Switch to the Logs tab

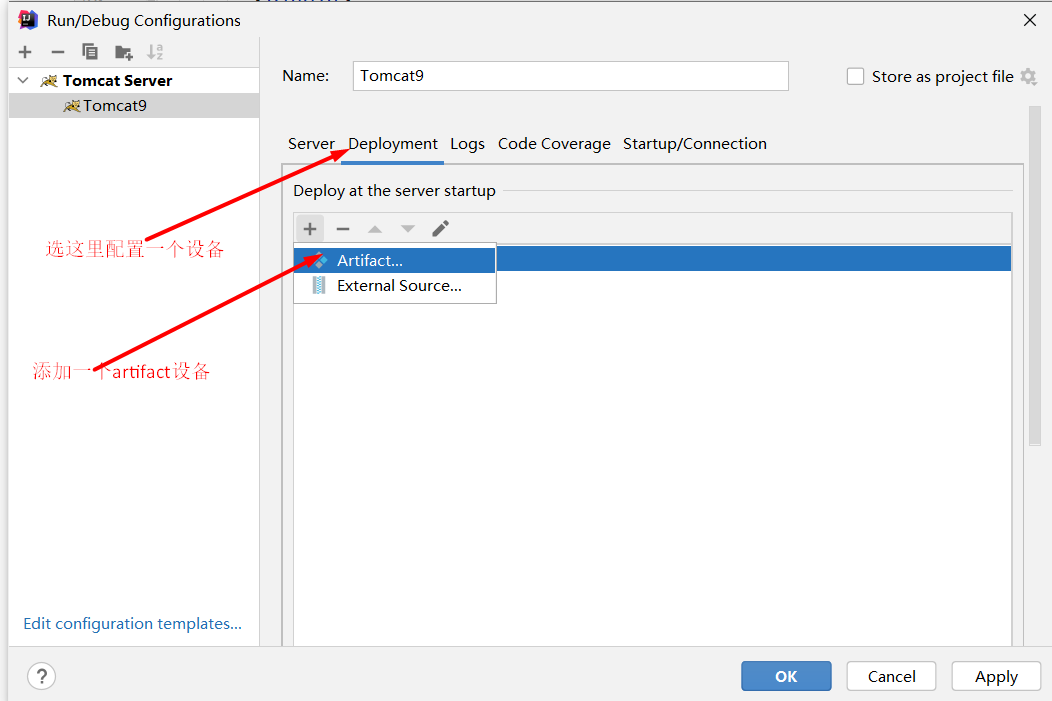pos(467,144)
